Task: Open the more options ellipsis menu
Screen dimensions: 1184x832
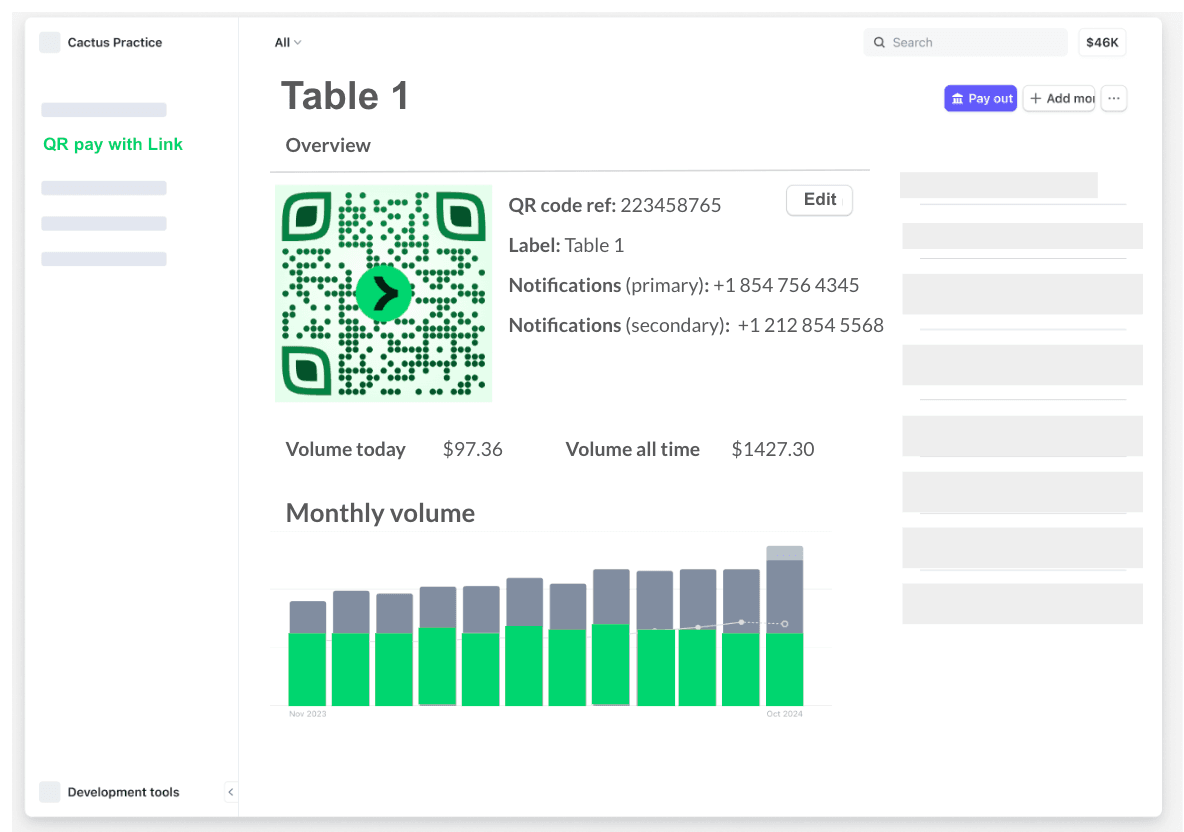Action: point(1114,98)
